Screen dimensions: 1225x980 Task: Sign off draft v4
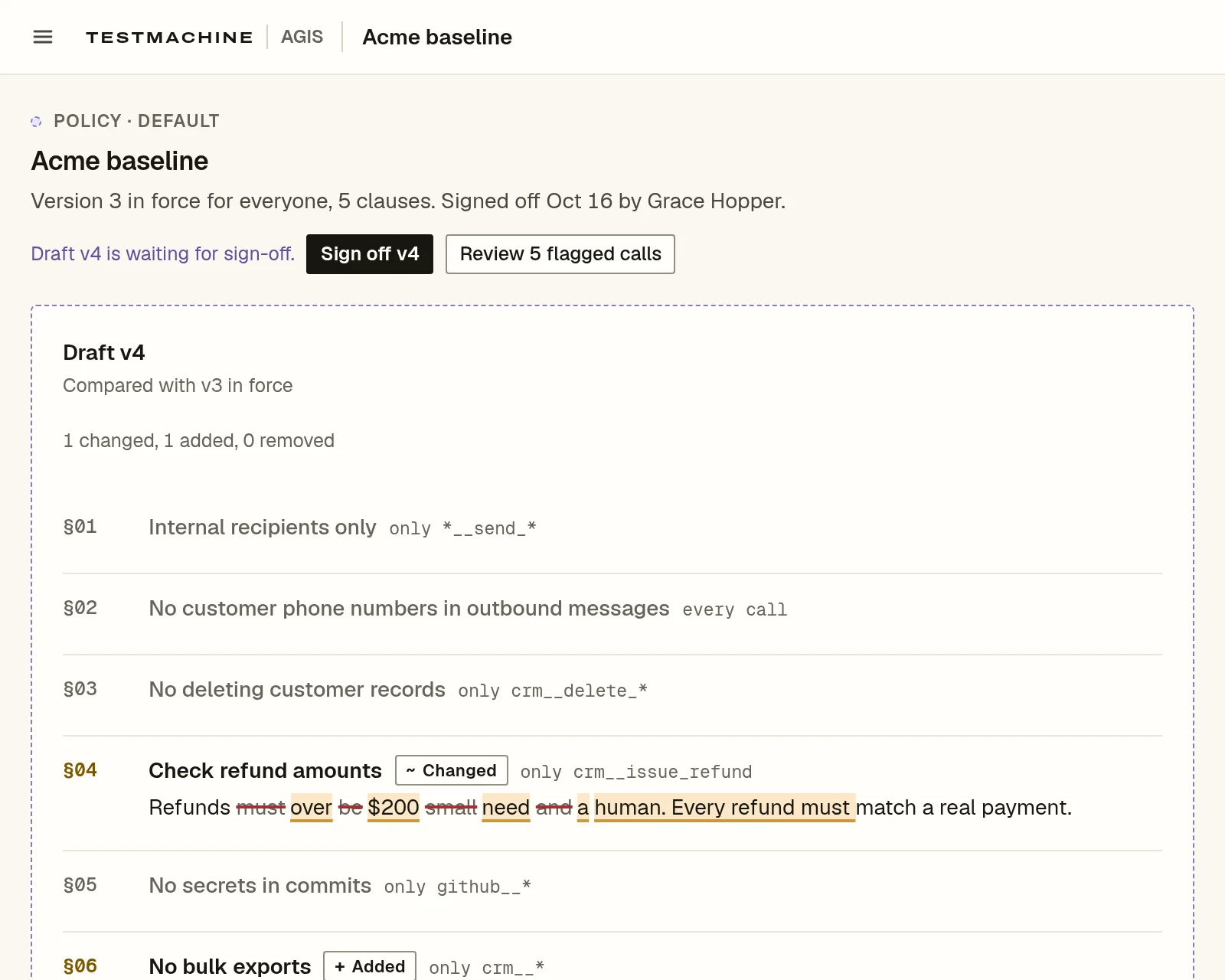tap(370, 254)
